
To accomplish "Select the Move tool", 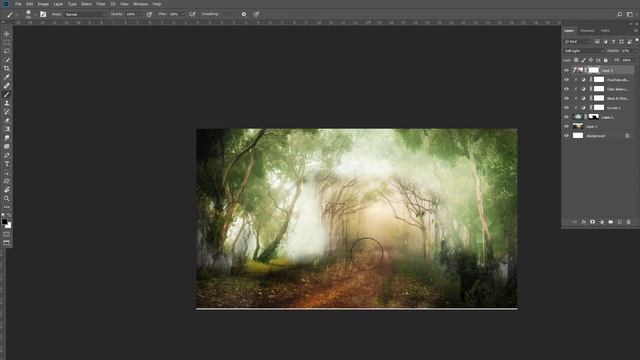I will [x=7, y=34].
